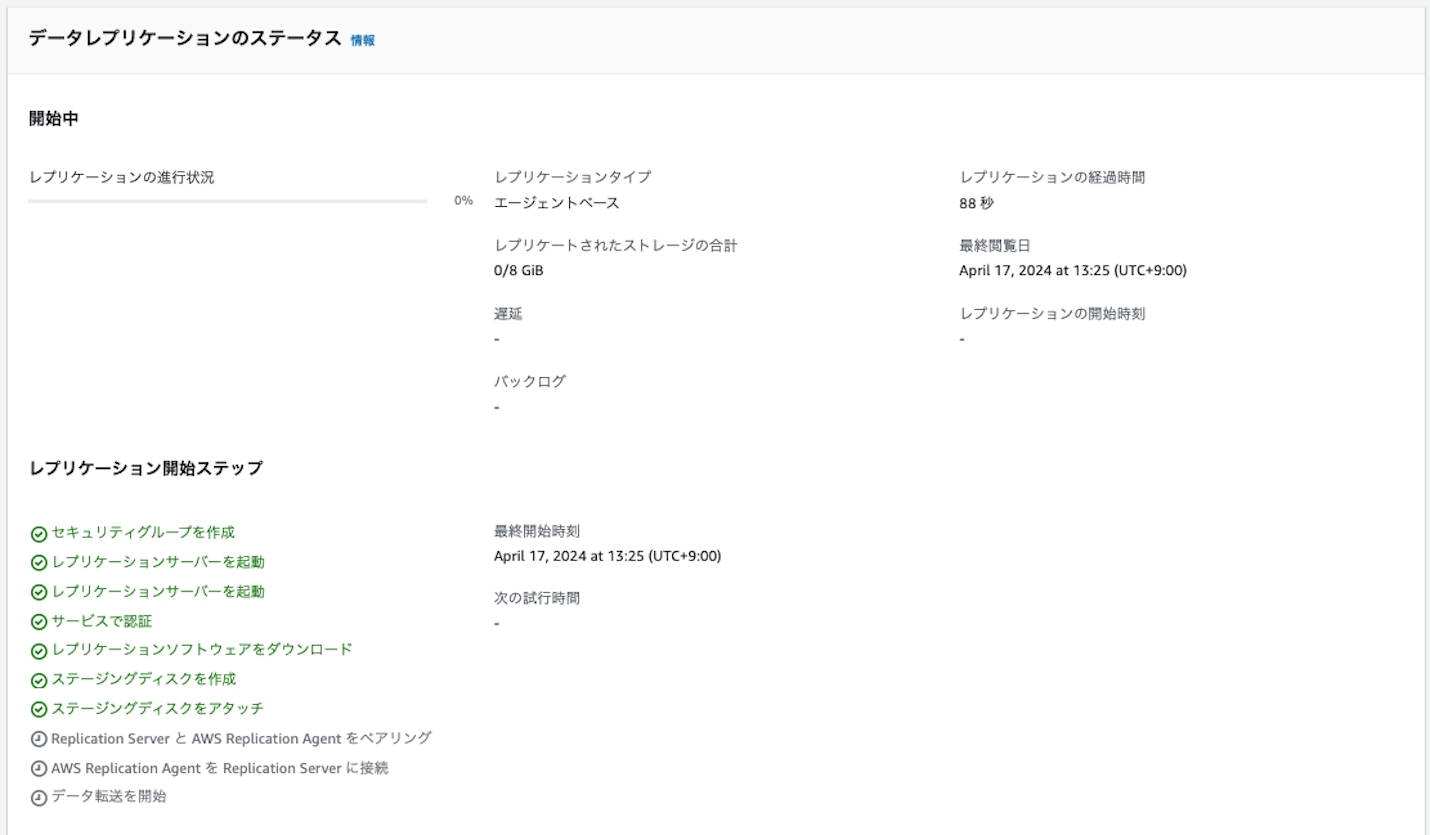Viewport: 1430px width, 835px height.
Task: Click the 最終開始時刻 label
Action: (537, 531)
